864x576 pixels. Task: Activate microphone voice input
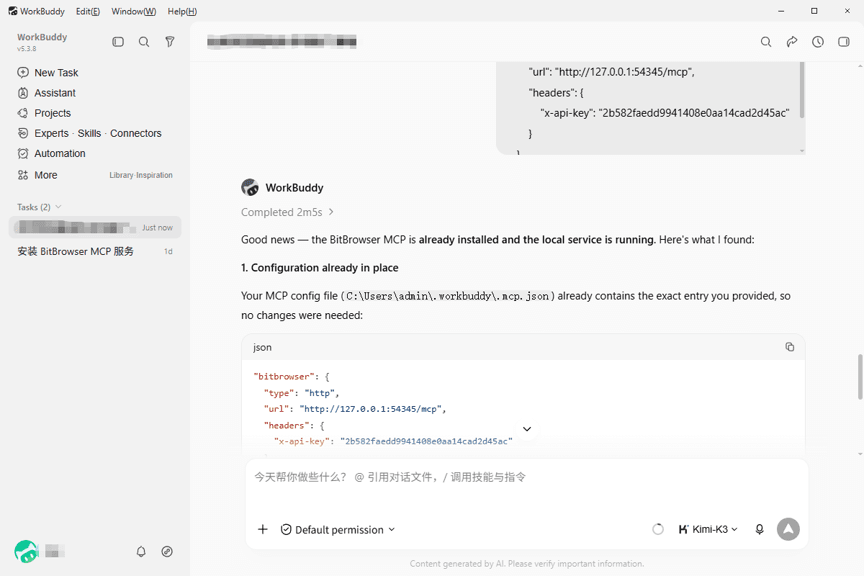759,529
